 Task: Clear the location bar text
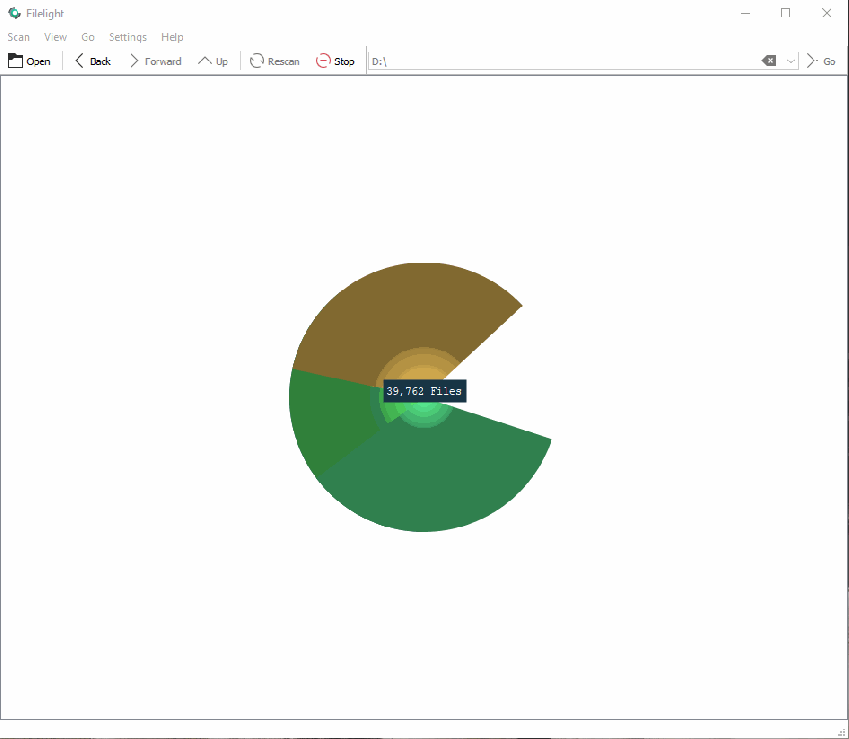tap(769, 61)
